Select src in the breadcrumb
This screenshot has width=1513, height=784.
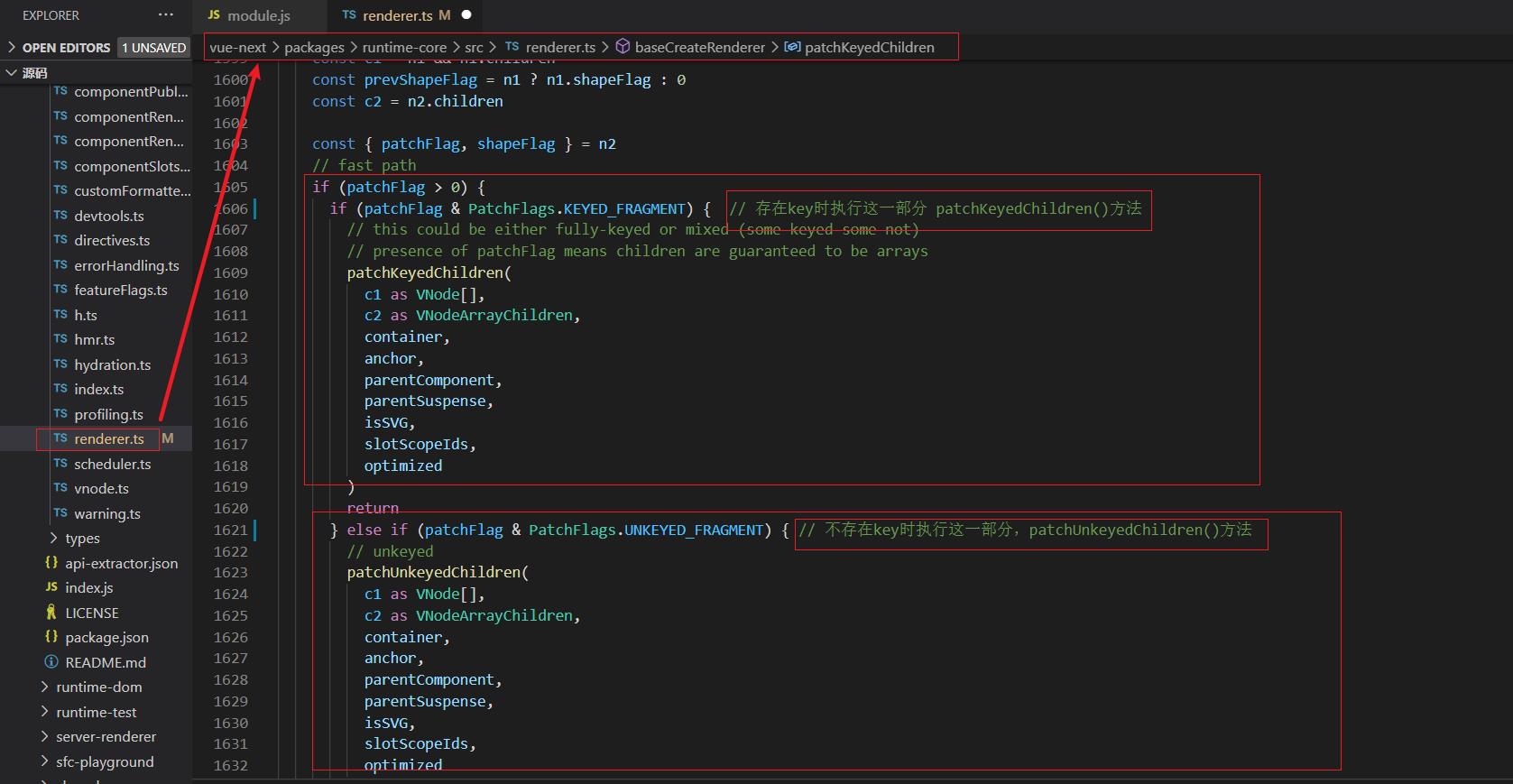(x=474, y=48)
